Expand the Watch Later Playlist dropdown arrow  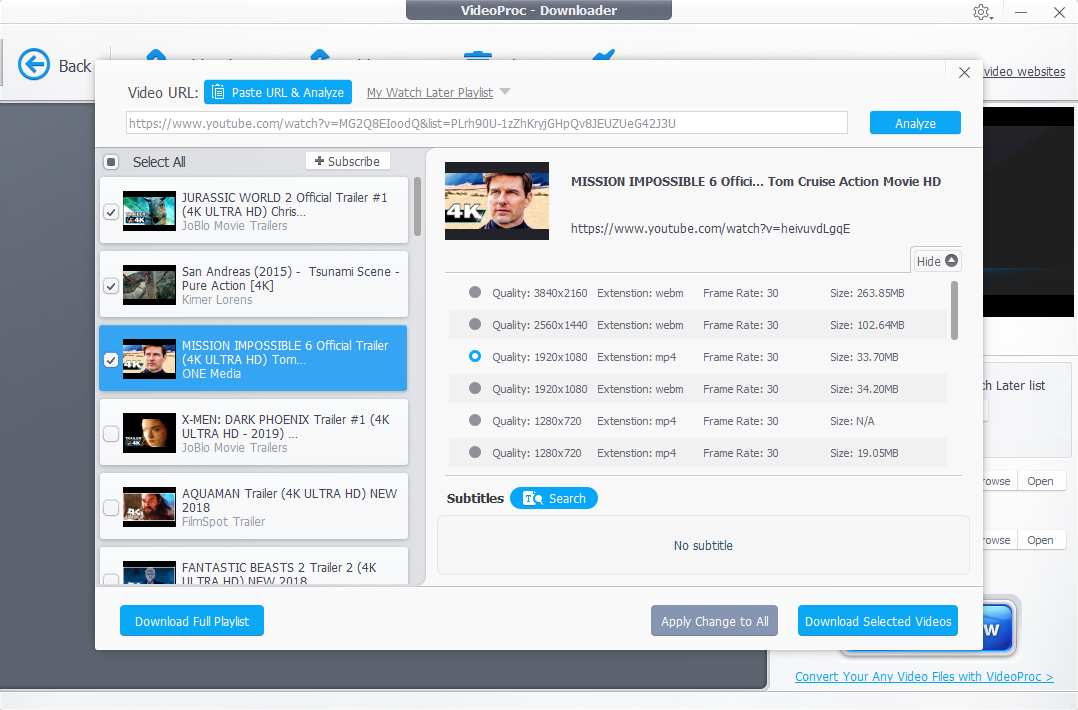pyautogui.click(x=505, y=91)
